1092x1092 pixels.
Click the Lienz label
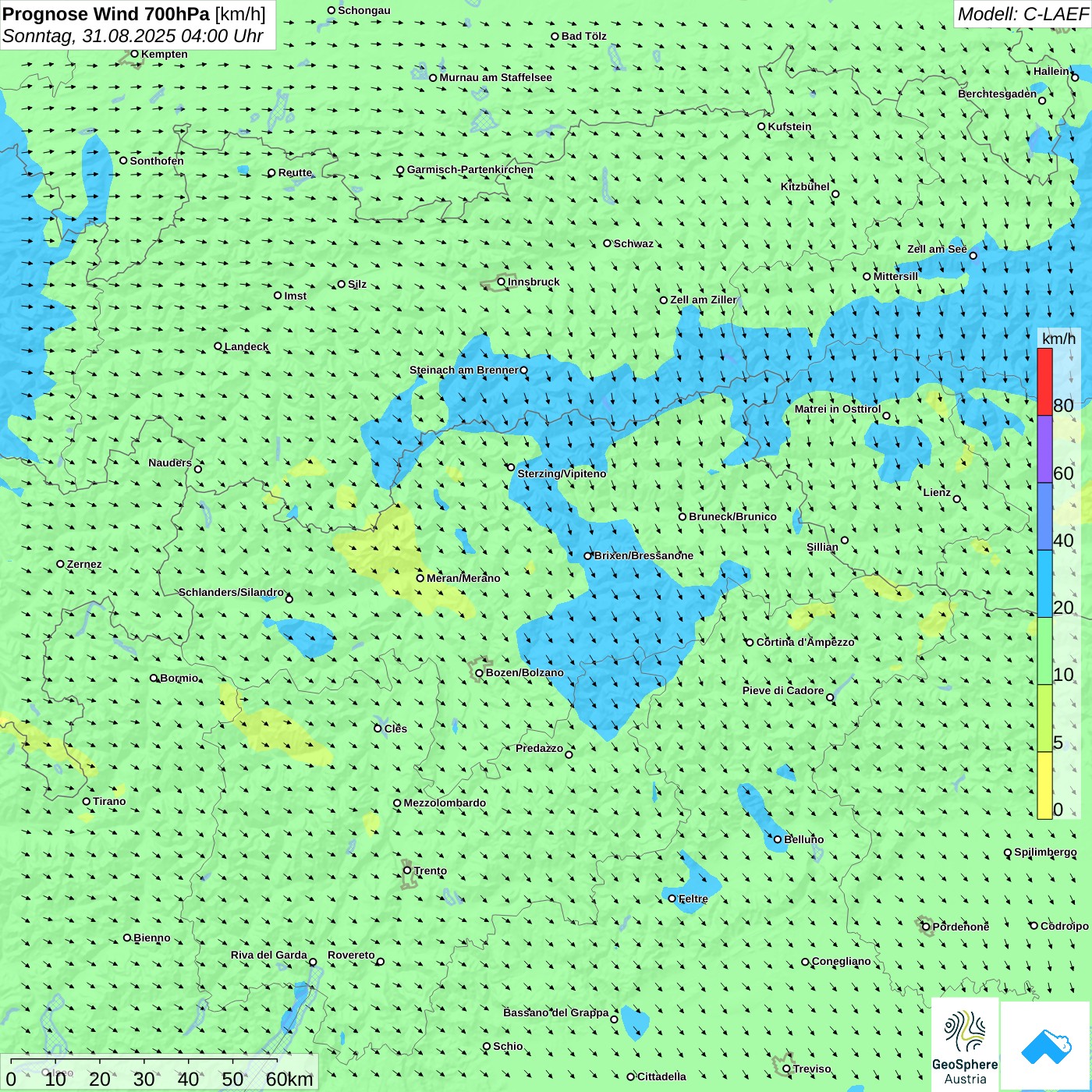(x=937, y=492)
